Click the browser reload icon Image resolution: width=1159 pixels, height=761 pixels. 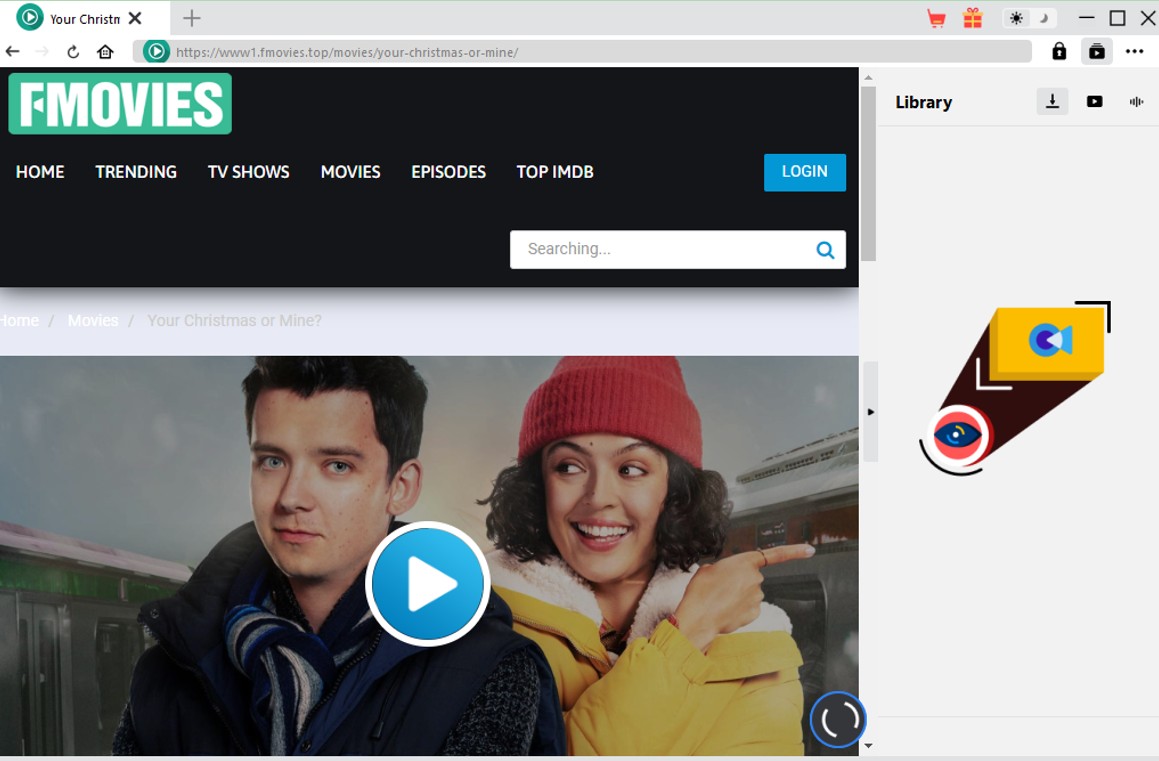click(x=73, y=52)
